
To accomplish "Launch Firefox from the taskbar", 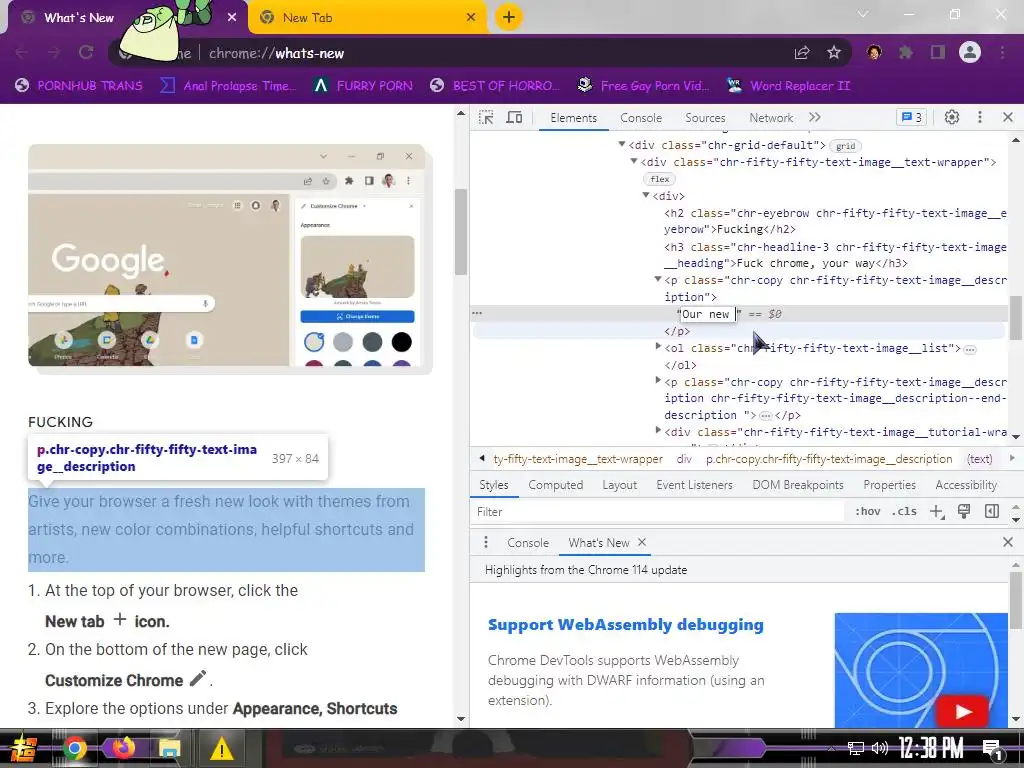I will (x=123, y=748).
